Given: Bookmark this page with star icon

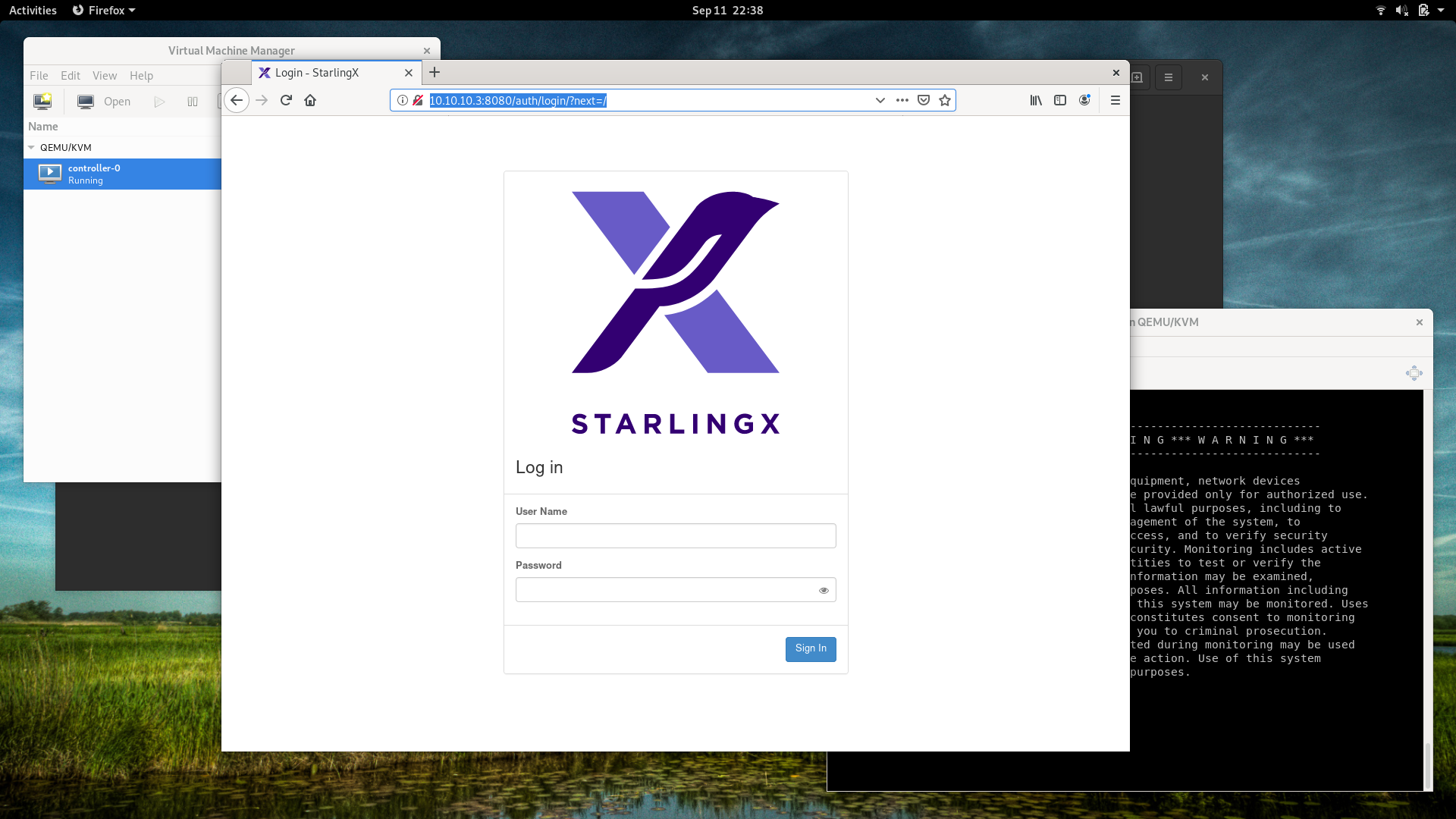Looking at the screenshot, I should click(x=945, y=100).
